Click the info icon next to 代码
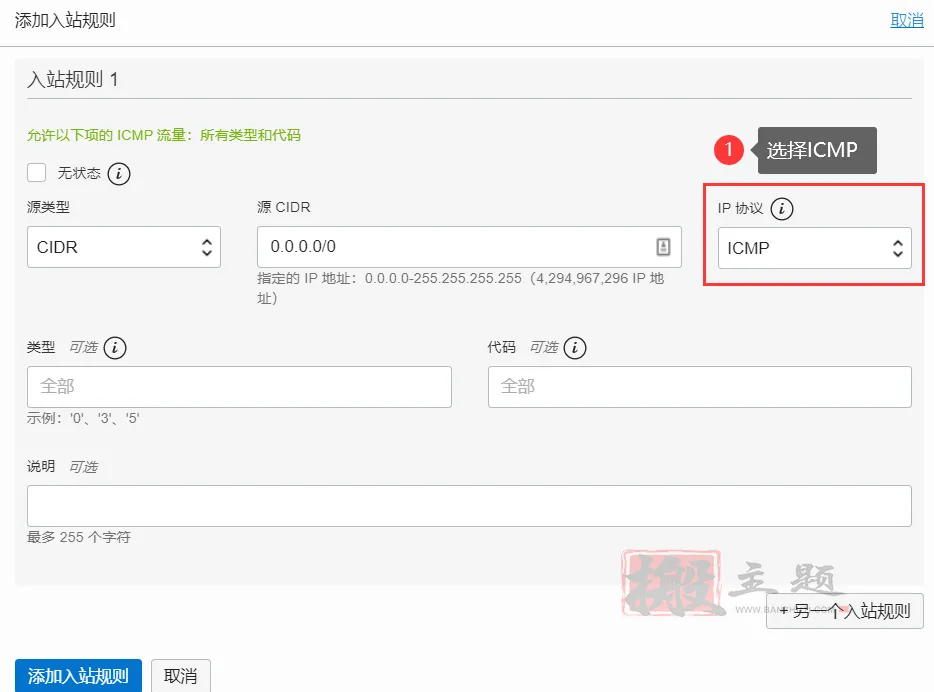The height and width of the screenshot is (692, 934). (574, 348)
